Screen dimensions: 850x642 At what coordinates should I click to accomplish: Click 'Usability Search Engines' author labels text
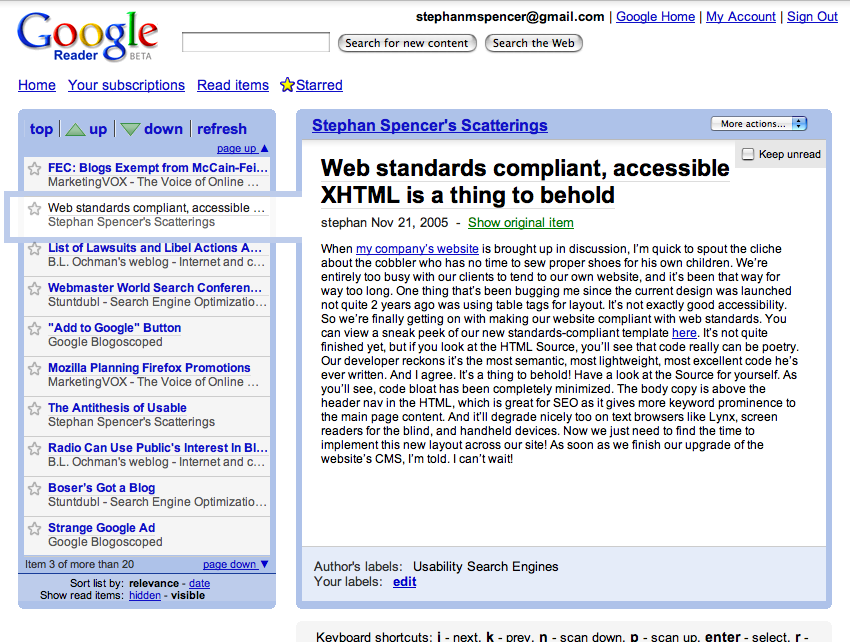point(485,567)
